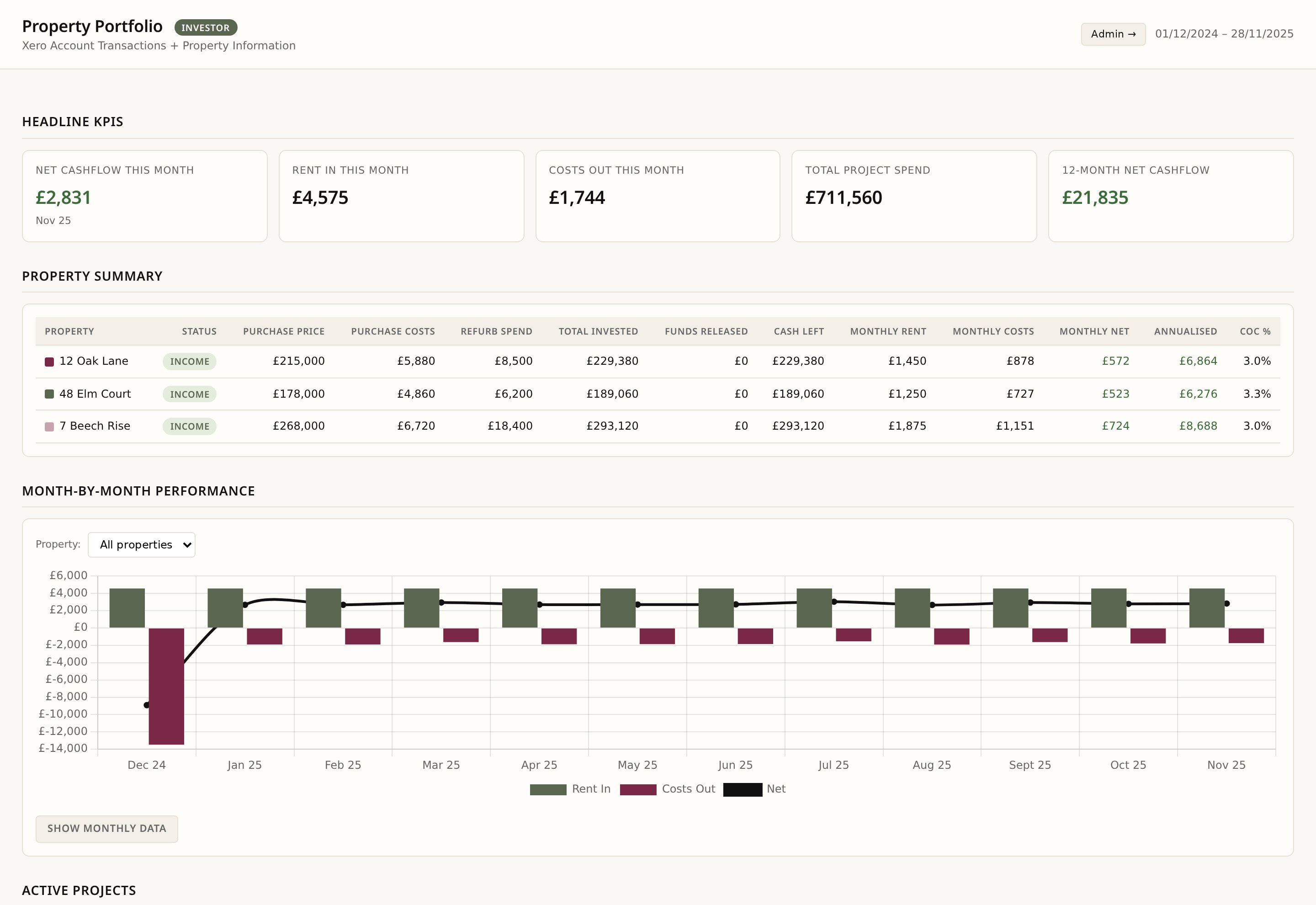Viewport: 1316px width, 905px height.
Task: Click the Rent In This Month value £4,575
Action: coord(320,197)
